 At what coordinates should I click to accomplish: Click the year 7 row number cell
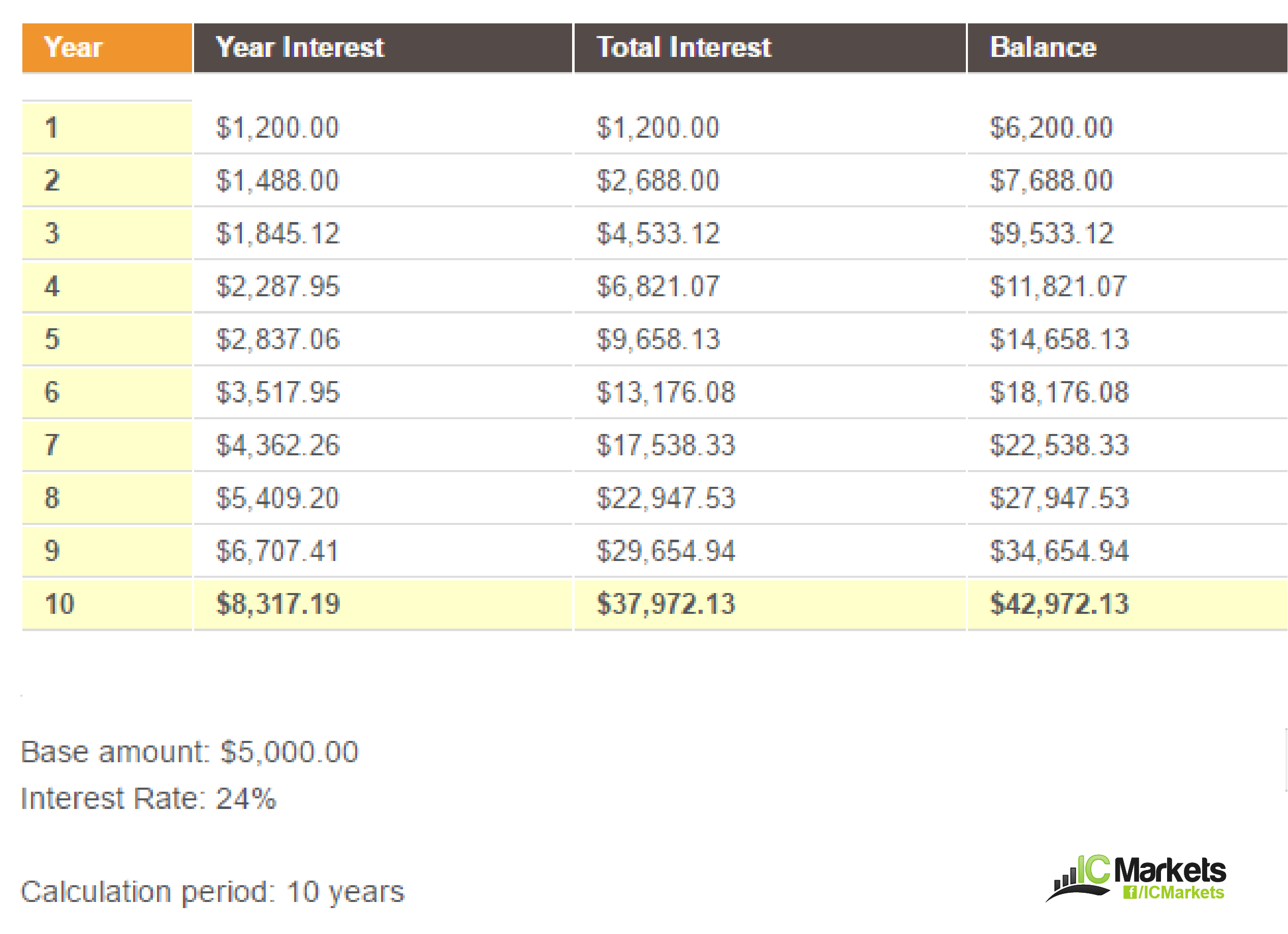coord(107,446)
